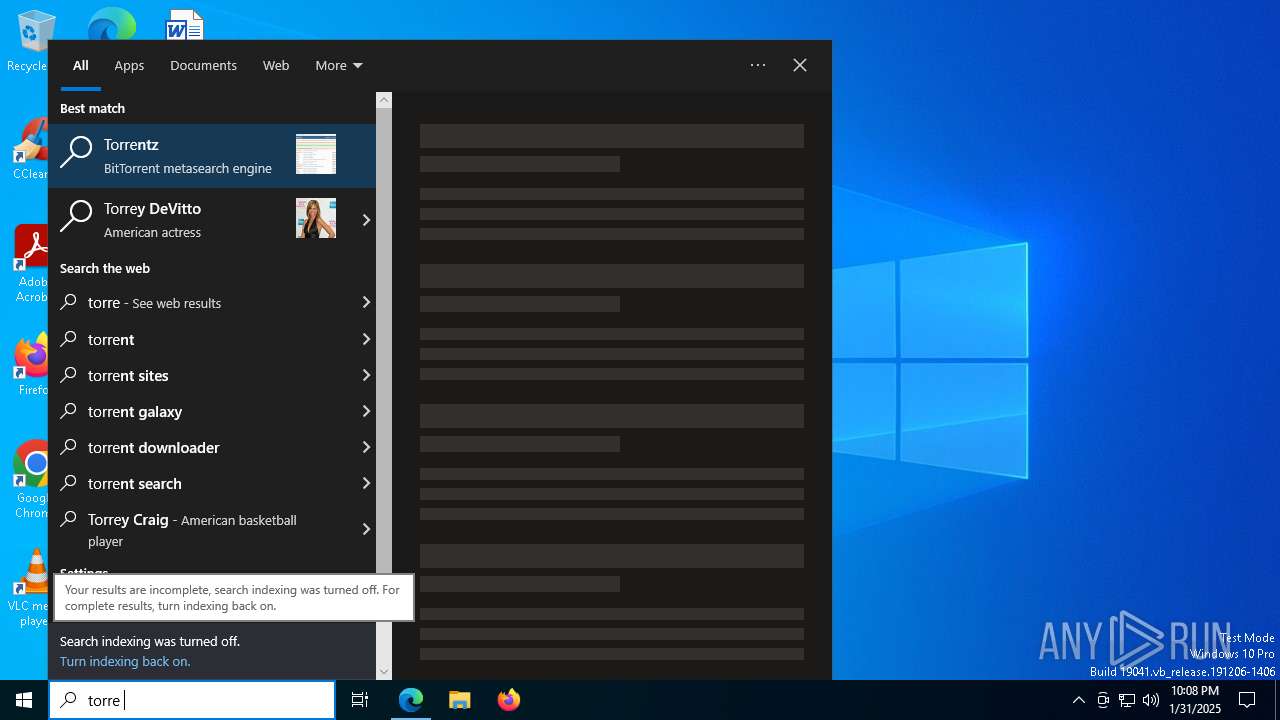Open the search options ellipsis menu

click(758, 65)
